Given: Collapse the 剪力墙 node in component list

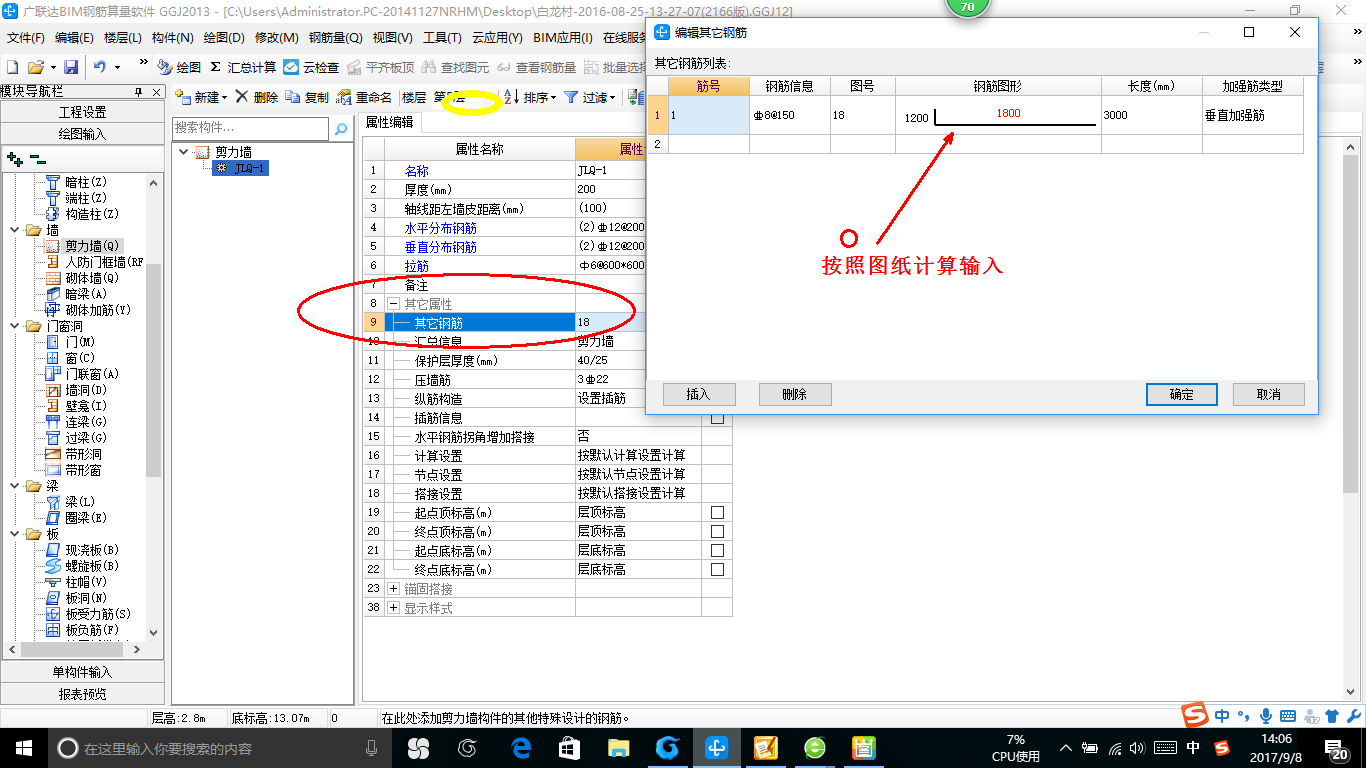Looking at the screenshot, I should 182,152.
